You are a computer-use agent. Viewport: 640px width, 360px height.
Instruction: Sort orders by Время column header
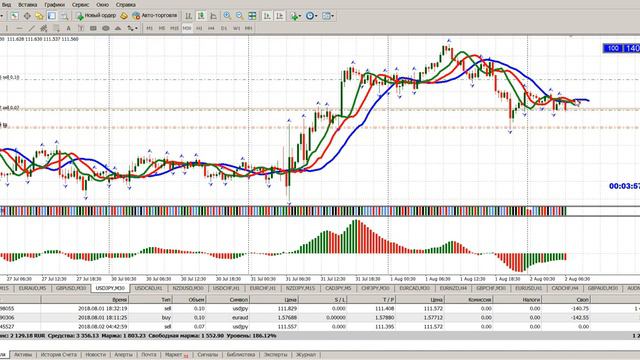pyautogui.click(x=84, y=300)
